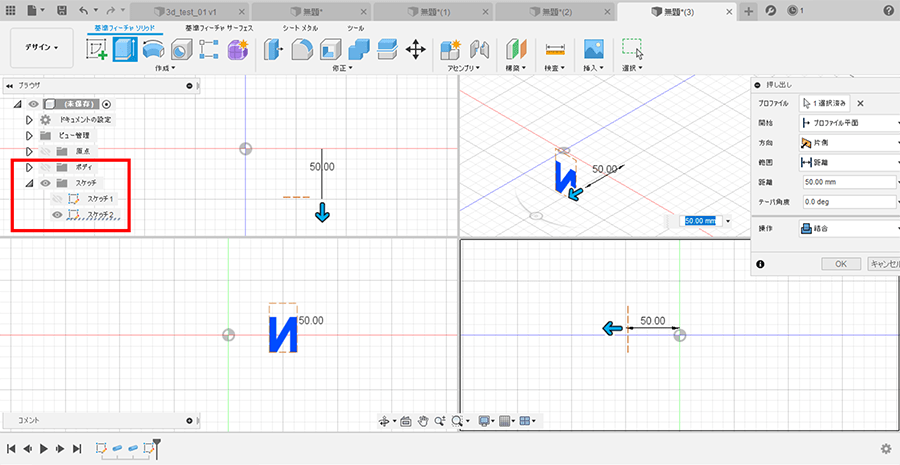Image resolution: width=900 pixels, height=465 pixels.
Task: Open the 操作 operation dropdown
Action: tap(849, 228)
